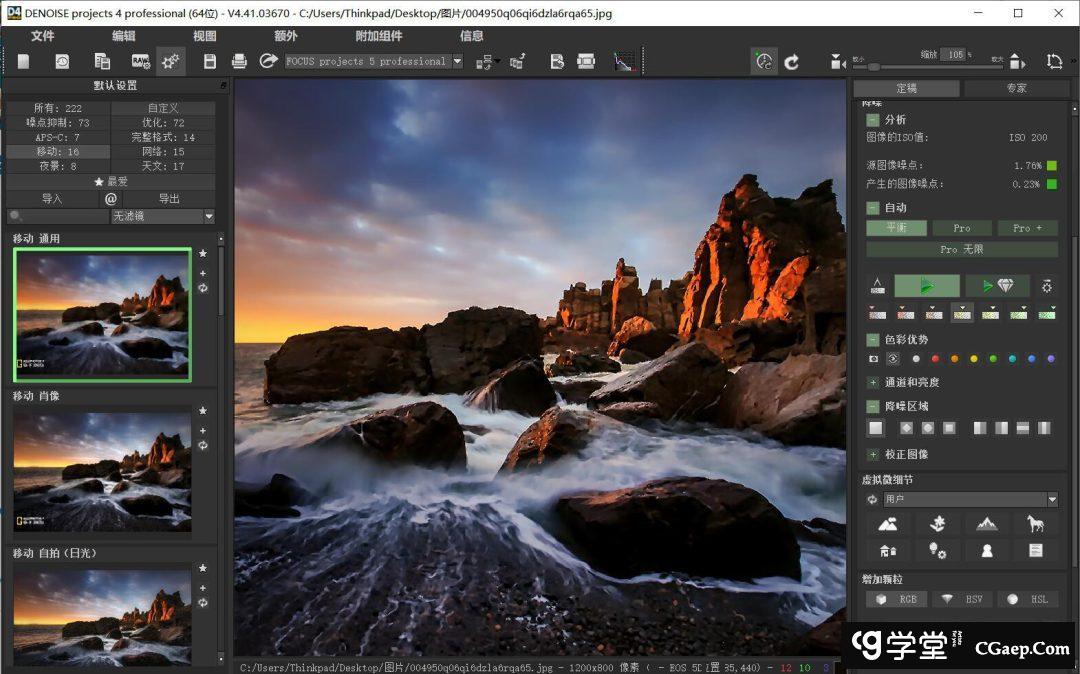The image size is (1080, 674).
Task: Click the 导出 export button
Action: tap(169, 199)
